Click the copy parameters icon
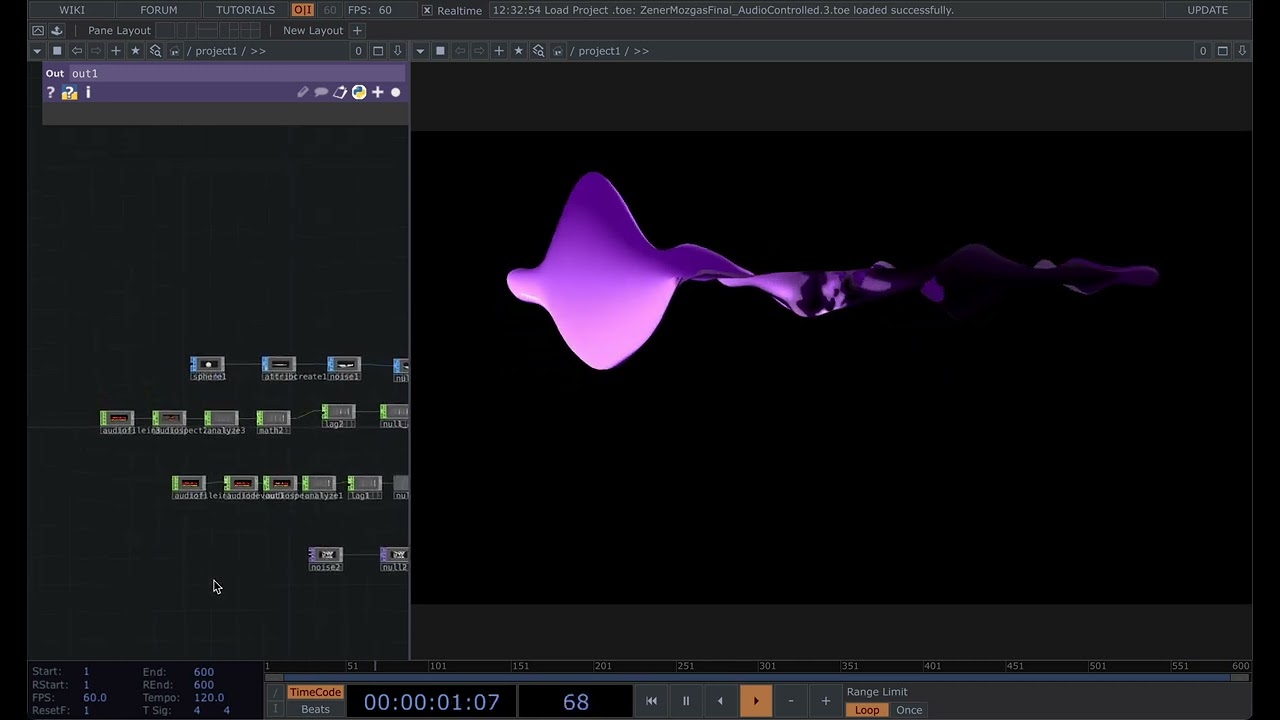Screen dimensions: 1280x720 tap(340, 92)
